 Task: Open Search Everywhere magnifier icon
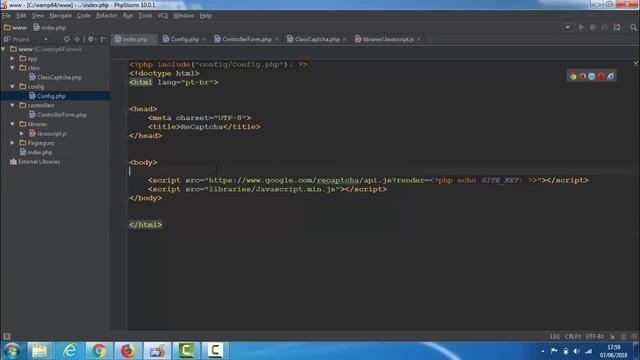click(x=633, y=27)
